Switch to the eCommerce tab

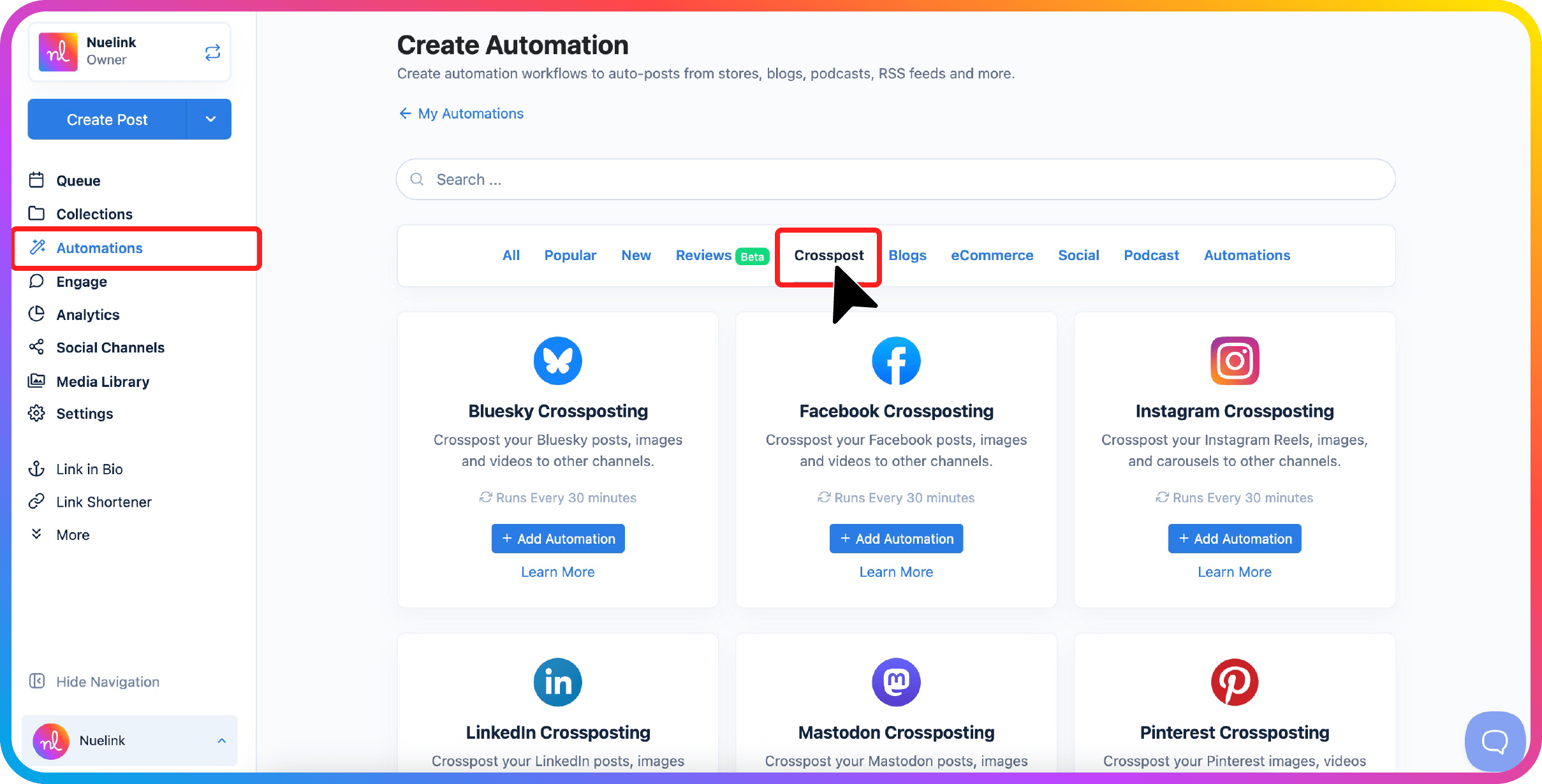992,255
